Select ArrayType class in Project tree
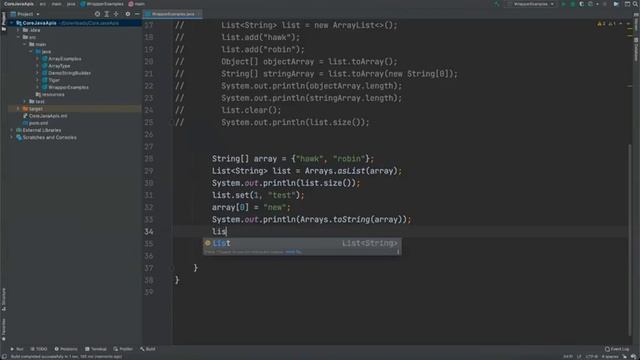640x360 pixels. point(56,66)
